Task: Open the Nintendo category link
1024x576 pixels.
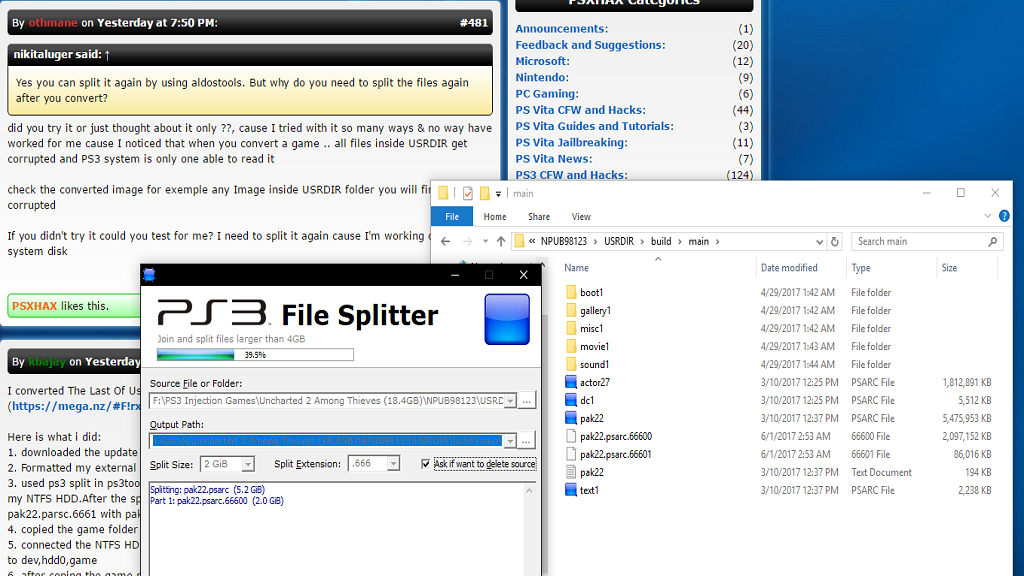Action: pos(542,78)
